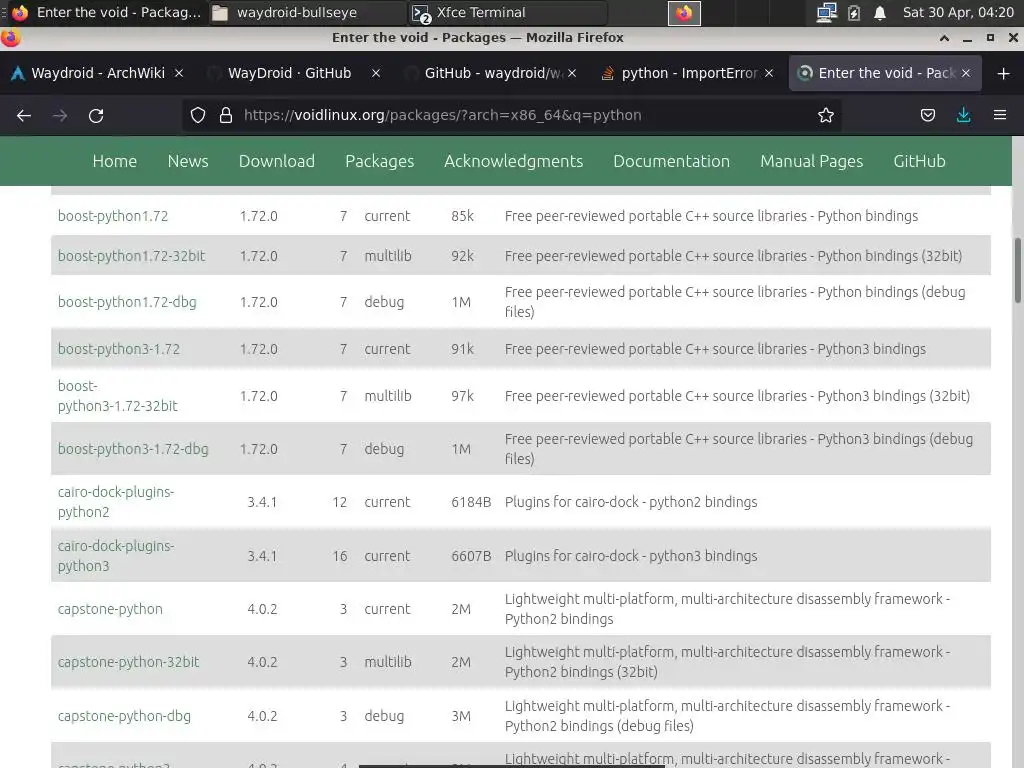Close the Waydroid - ArchWiki tab

pyautogui.click(x=179, y=73)
